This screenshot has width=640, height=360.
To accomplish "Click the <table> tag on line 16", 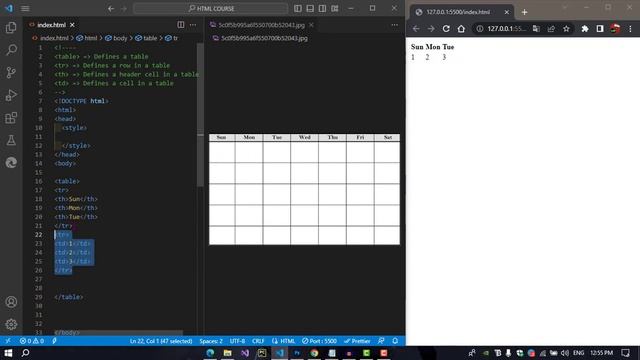I will click(67, 181).
